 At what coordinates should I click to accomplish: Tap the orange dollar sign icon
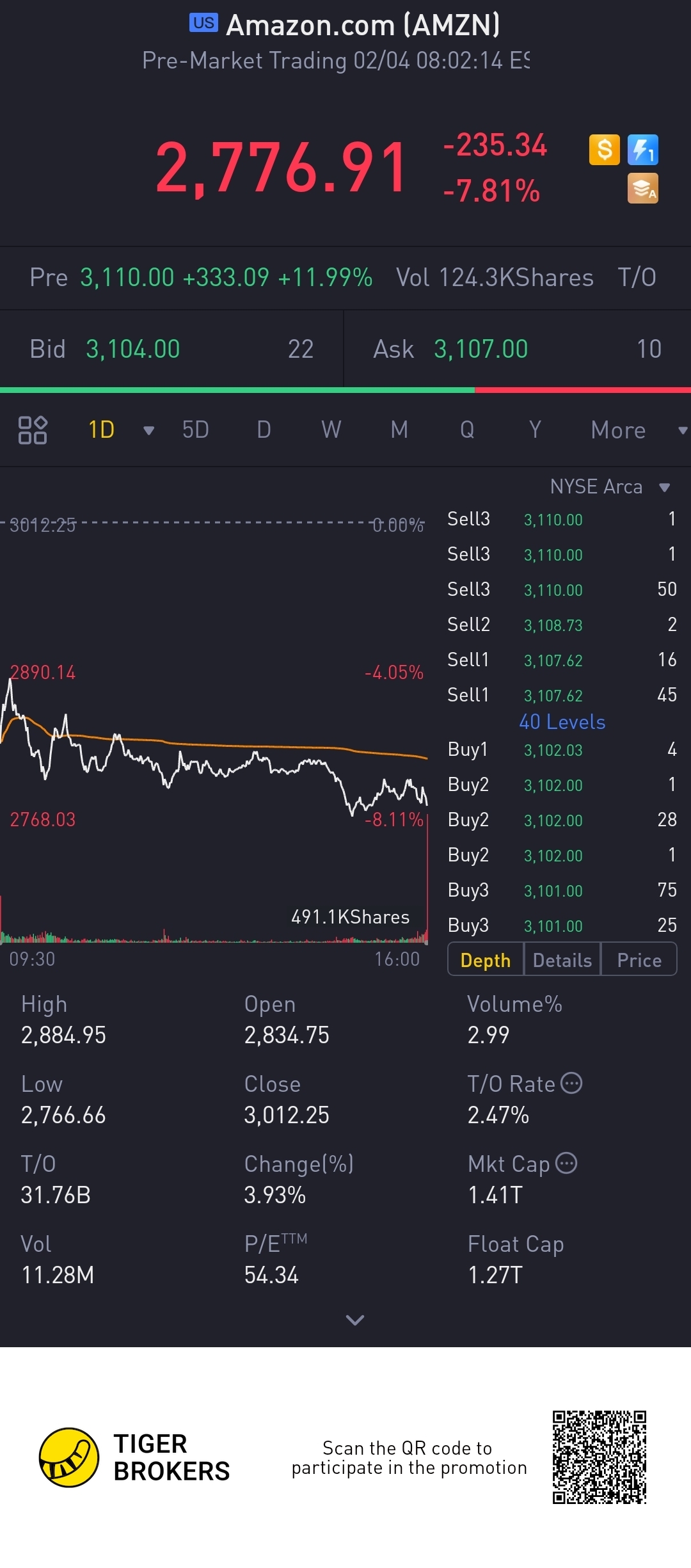[x=604, y=150]
